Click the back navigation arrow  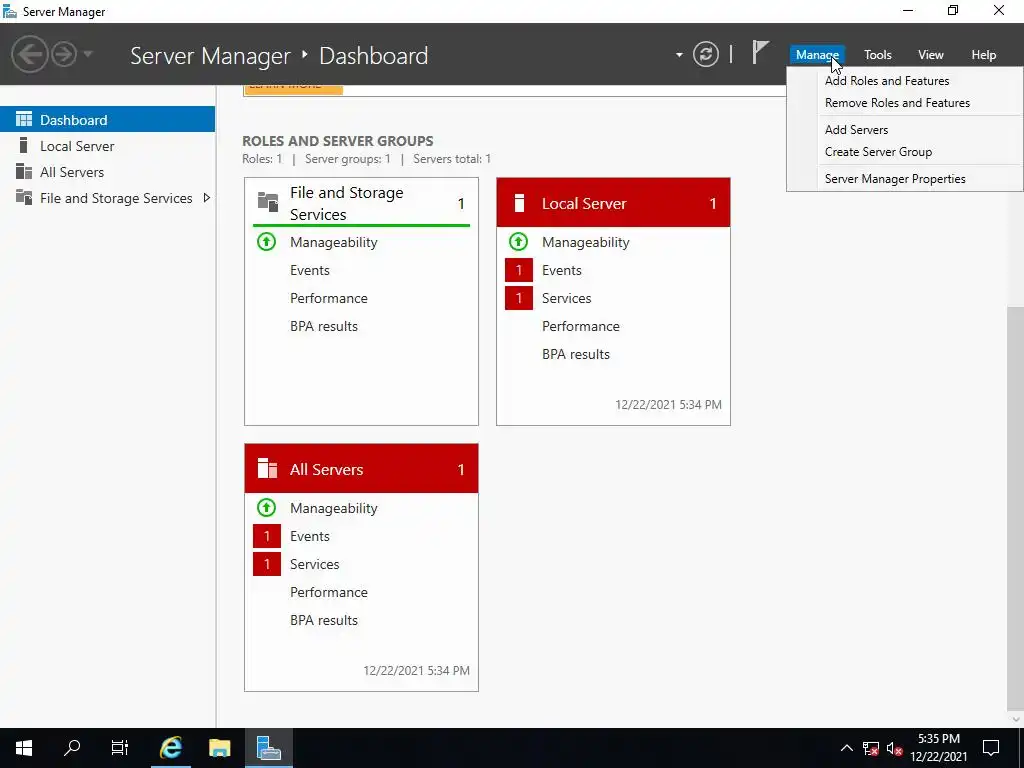pos(29,54)
